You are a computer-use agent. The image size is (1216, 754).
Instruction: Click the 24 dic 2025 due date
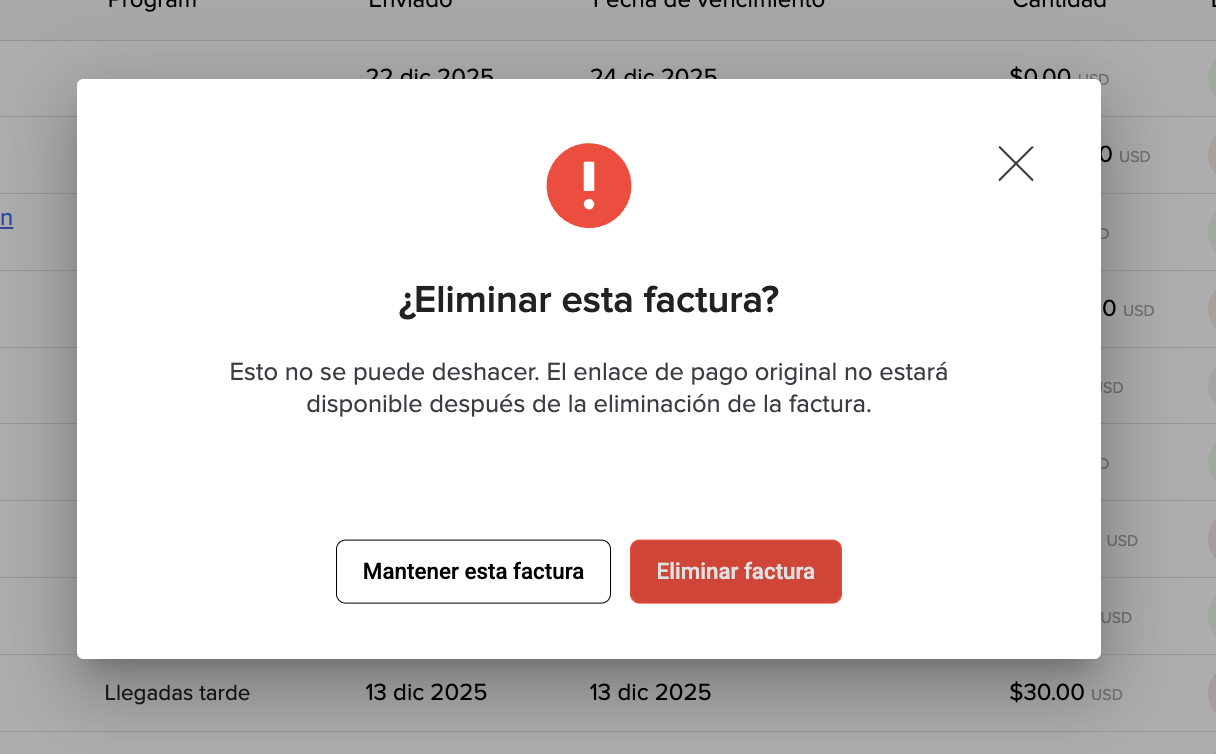tap(653, 76)
